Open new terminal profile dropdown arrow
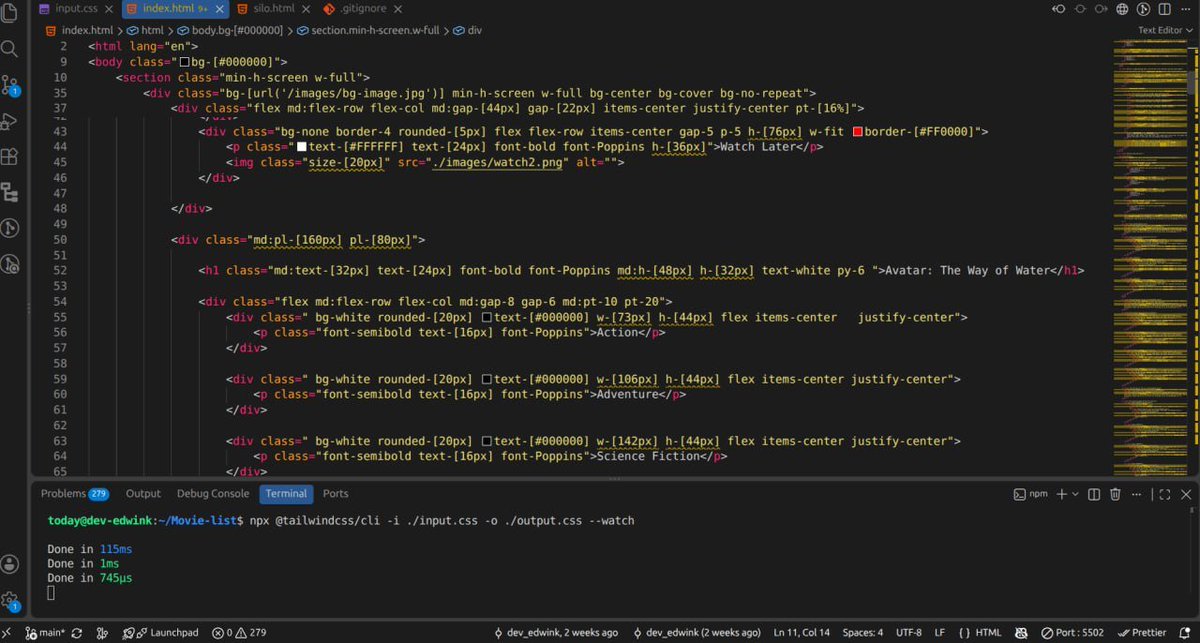 pos(1077,494)
